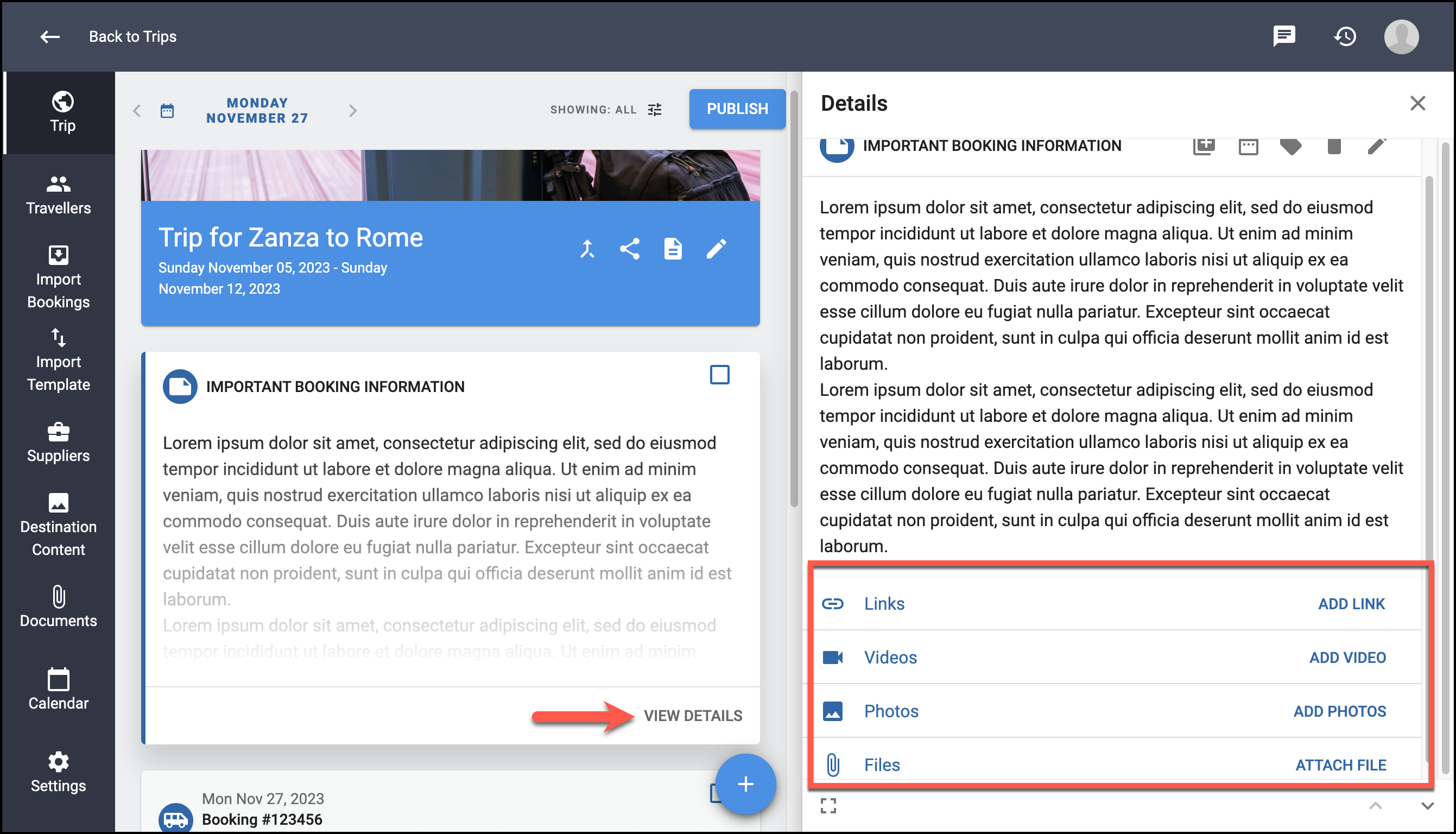Open Import Bookings in sidebar
1456x834 pixels.
pyautogui.click(x=59, y=277)
